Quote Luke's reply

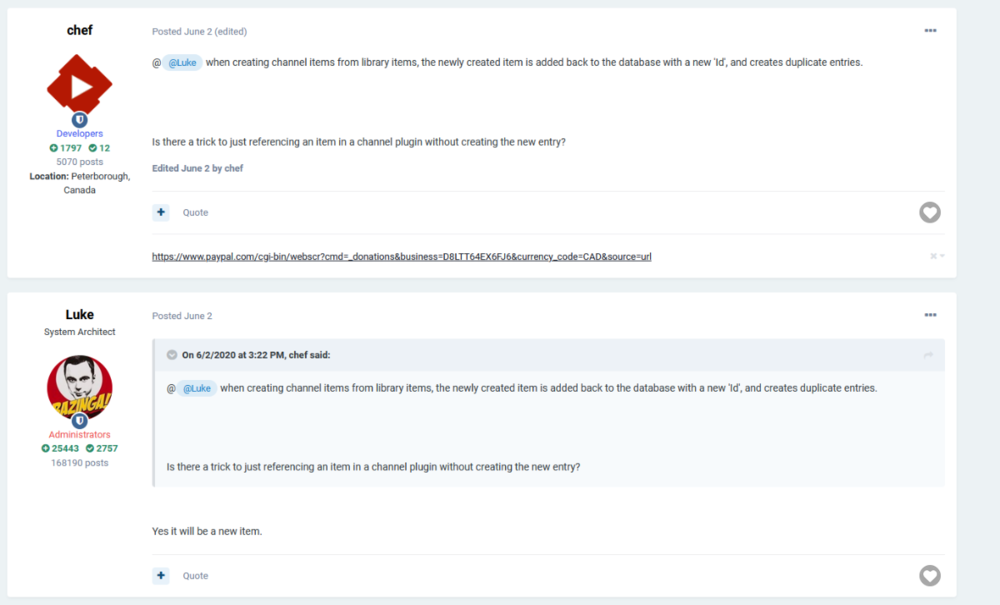(x=195, y=575)
